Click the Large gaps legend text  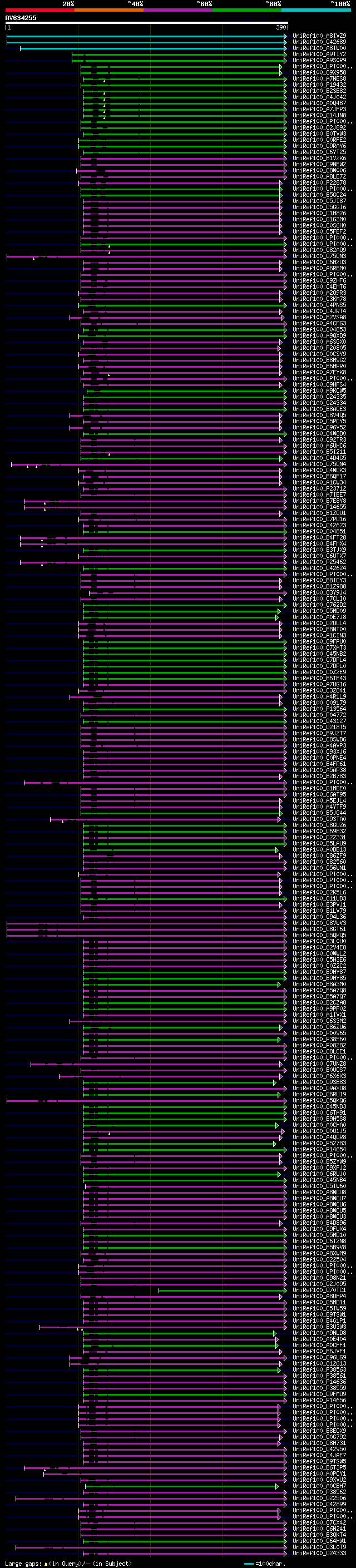tap(68, 1563)
